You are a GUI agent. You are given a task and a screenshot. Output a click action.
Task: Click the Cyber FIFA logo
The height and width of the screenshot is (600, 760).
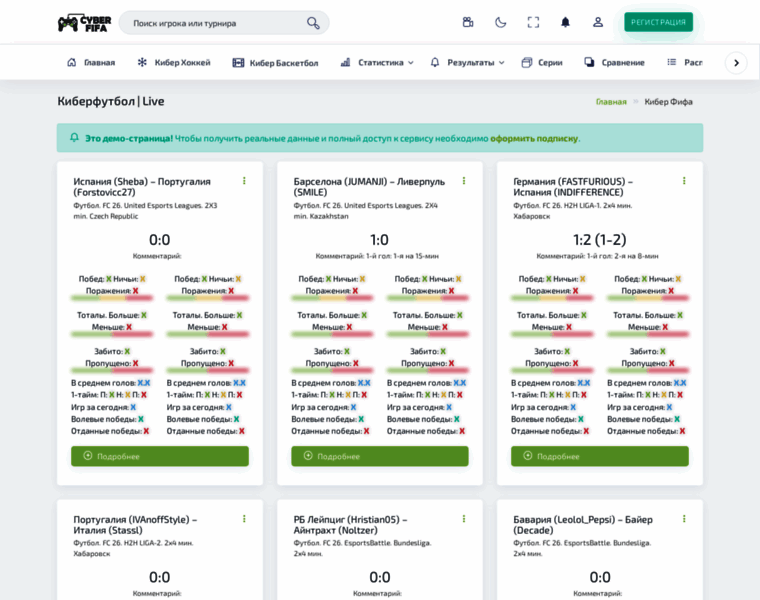[84, 23]
